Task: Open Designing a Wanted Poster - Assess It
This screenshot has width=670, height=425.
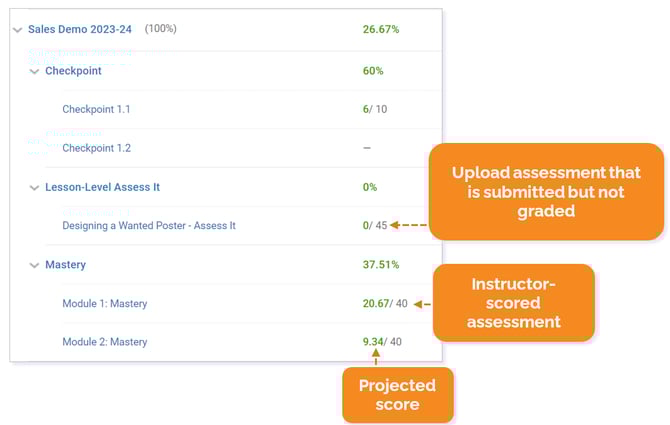Action: pos(149,226)
